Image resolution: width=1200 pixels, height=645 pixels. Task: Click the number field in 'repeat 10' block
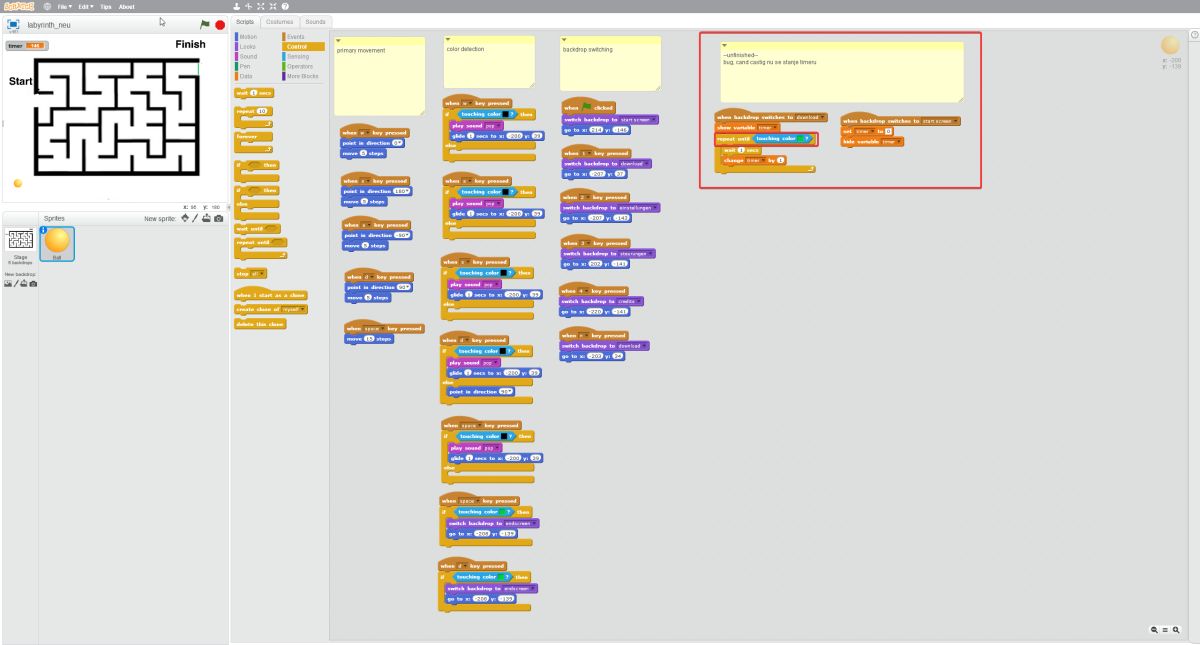pos(262,112)
